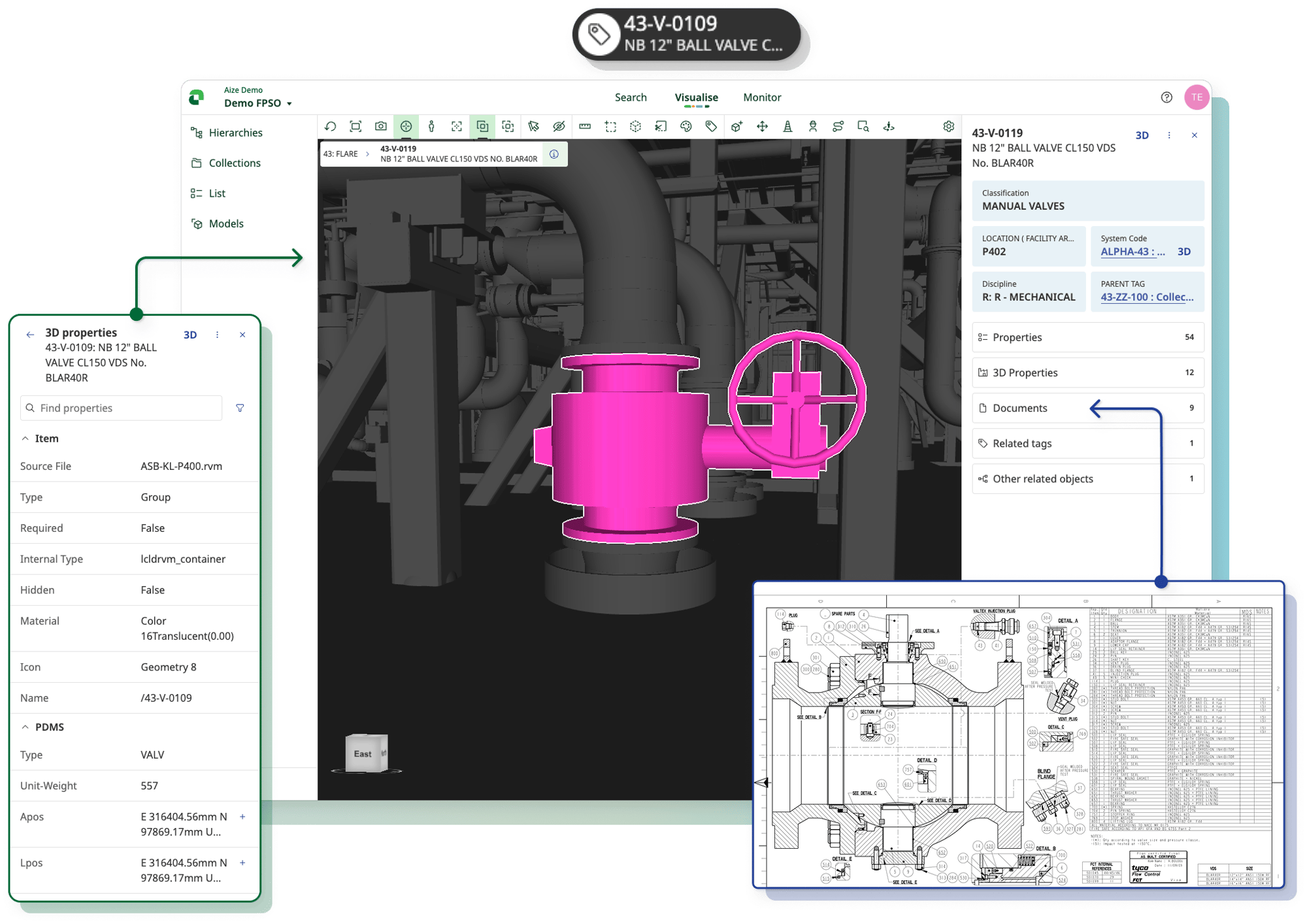Click the reset view rotate icon
The width and height of the screenshot is (1307, 924).
[x=331, y=127]
